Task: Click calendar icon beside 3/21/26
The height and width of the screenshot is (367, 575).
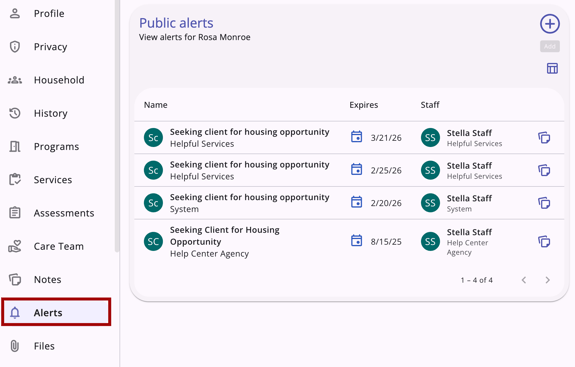Action: click(356, 137)
